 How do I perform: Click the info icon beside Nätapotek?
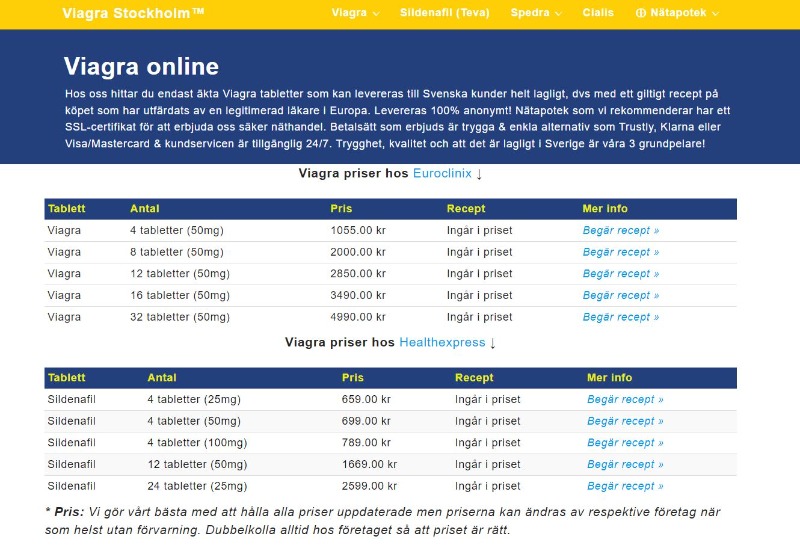pyautogui.click(x=640, y=13)
